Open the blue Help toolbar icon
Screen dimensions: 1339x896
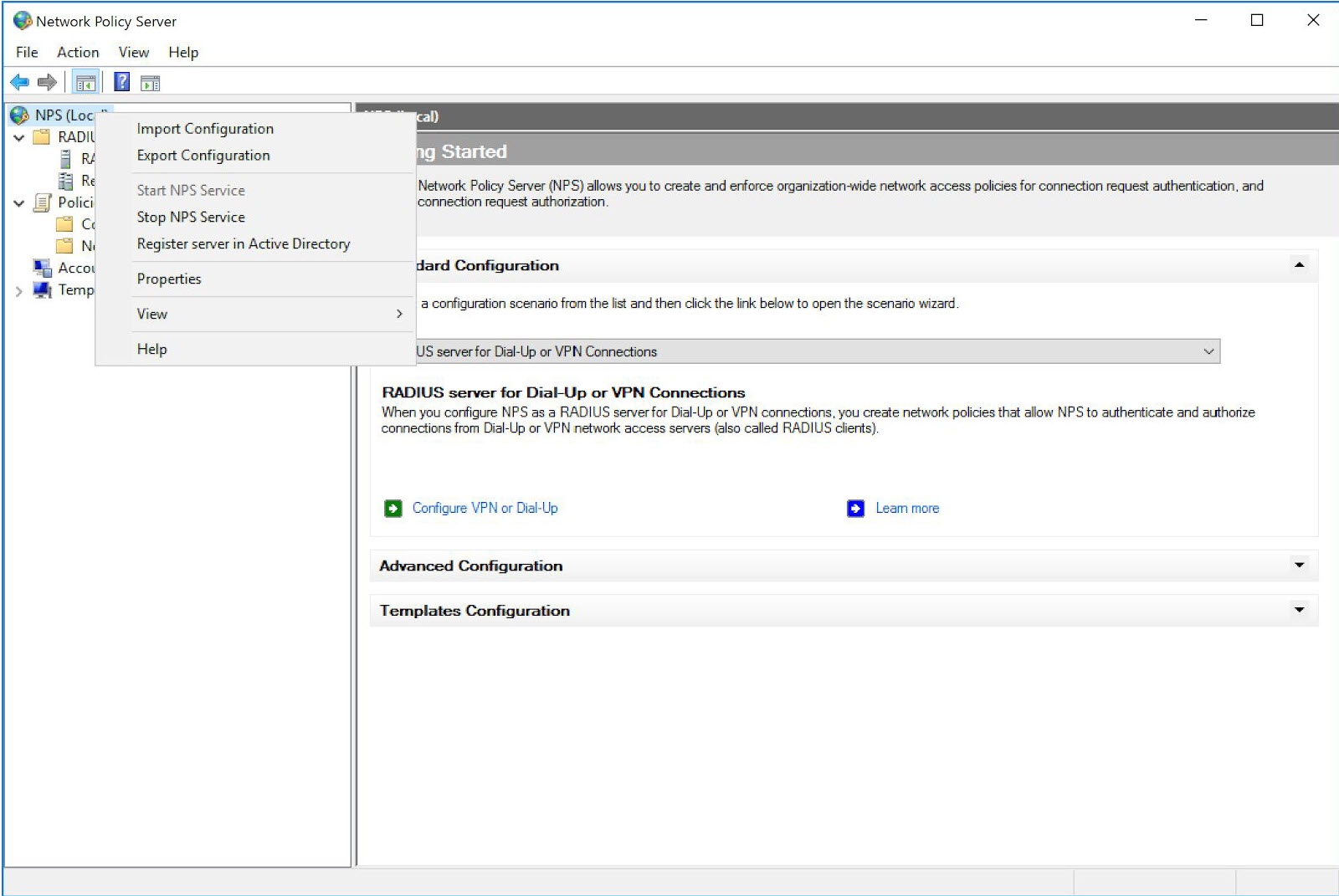[122, 82]
